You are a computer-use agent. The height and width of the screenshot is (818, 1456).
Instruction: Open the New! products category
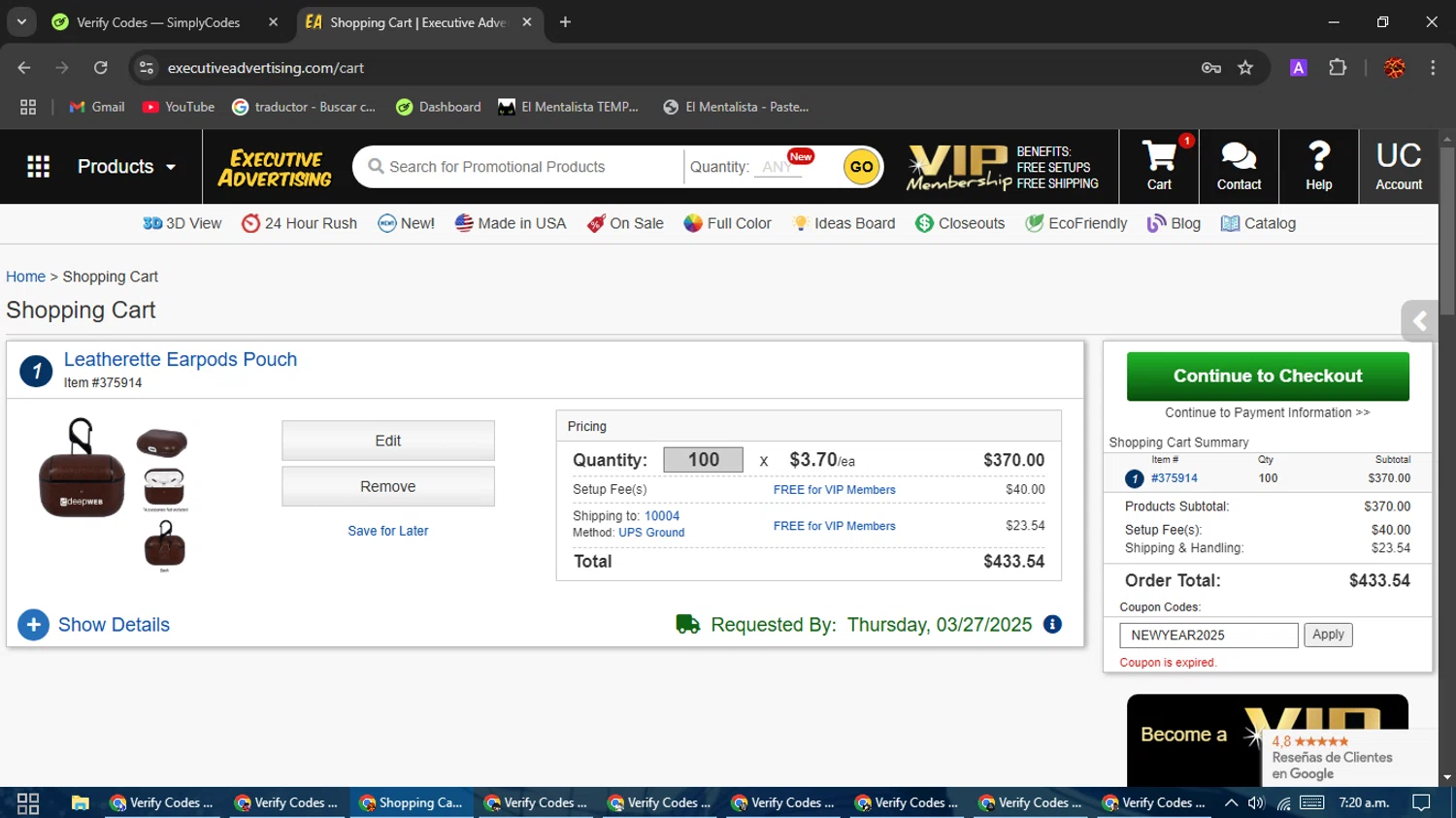[x=406, y=223]
